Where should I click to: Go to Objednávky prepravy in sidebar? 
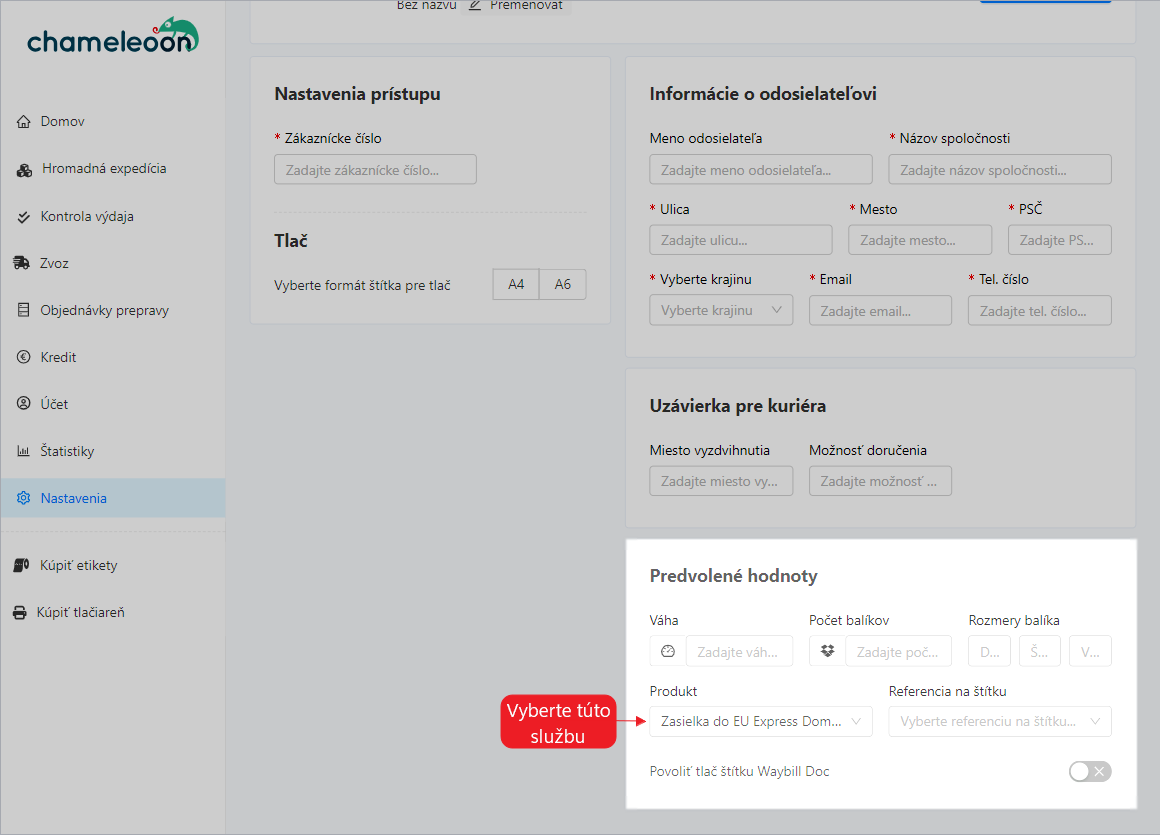click(x=104, y=310)
